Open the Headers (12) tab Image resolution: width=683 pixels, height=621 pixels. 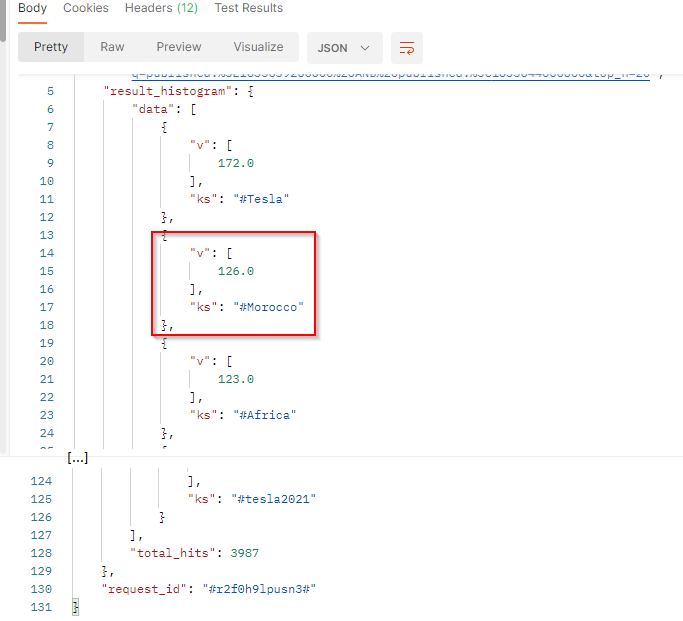(x=161, y=8)
